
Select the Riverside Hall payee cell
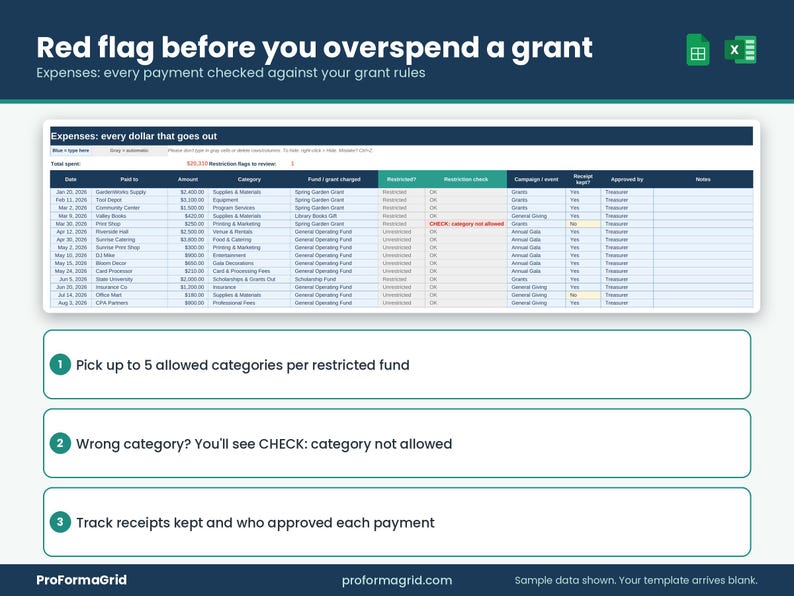click(x=129, y=231)
